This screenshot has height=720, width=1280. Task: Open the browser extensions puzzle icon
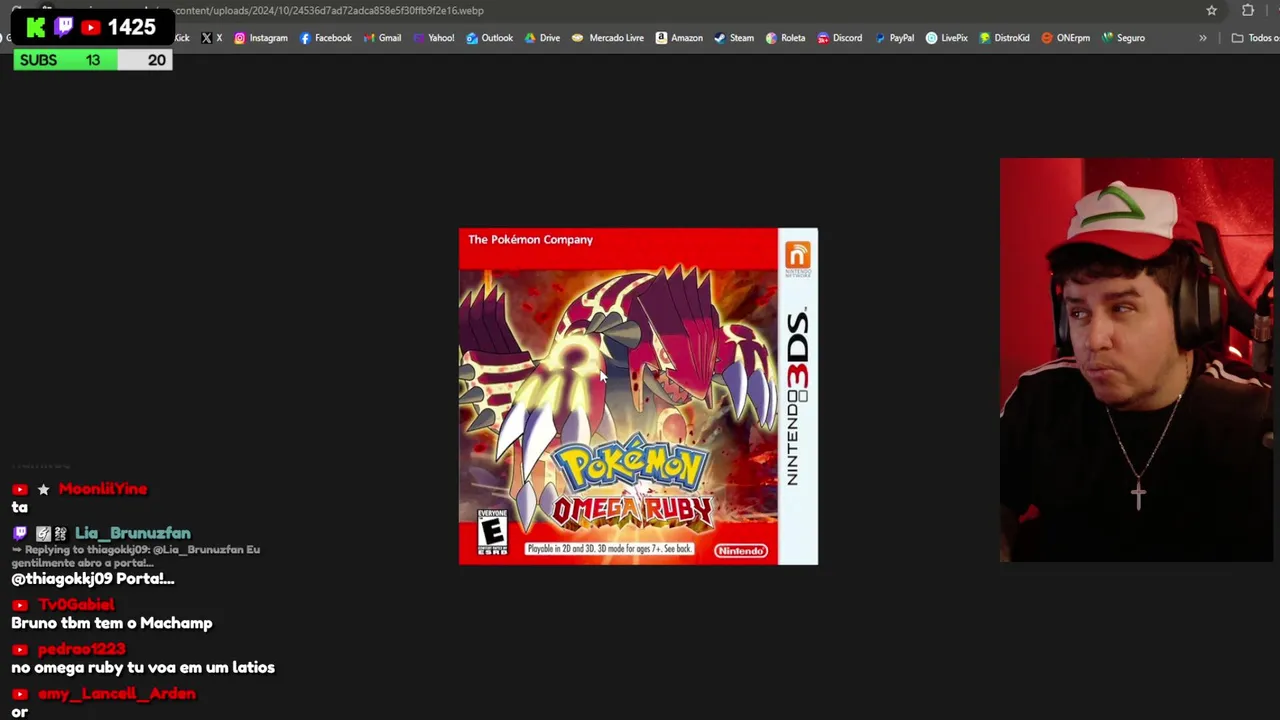1248,11
